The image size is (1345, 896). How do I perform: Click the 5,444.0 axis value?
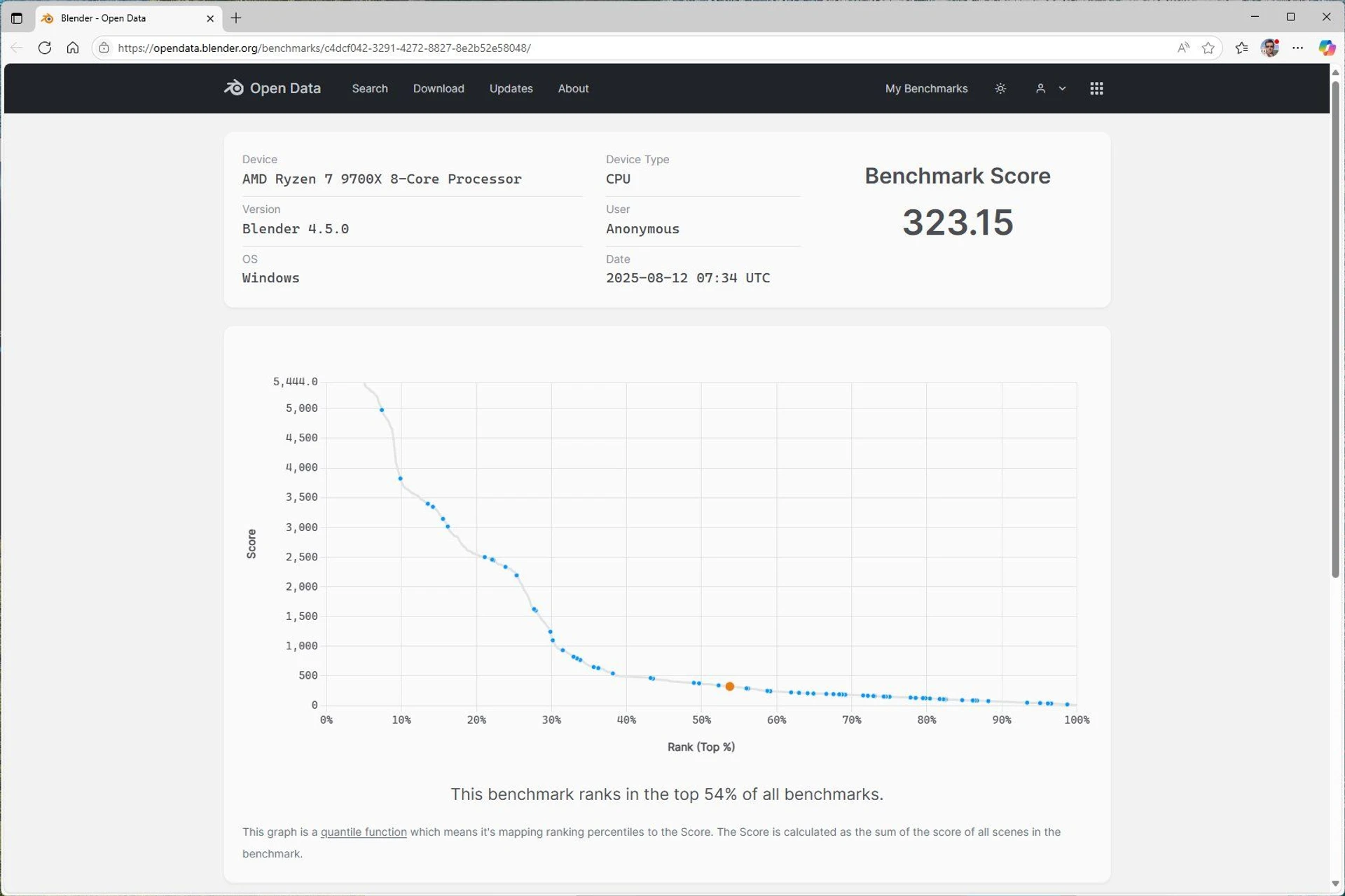coord(295,382)
